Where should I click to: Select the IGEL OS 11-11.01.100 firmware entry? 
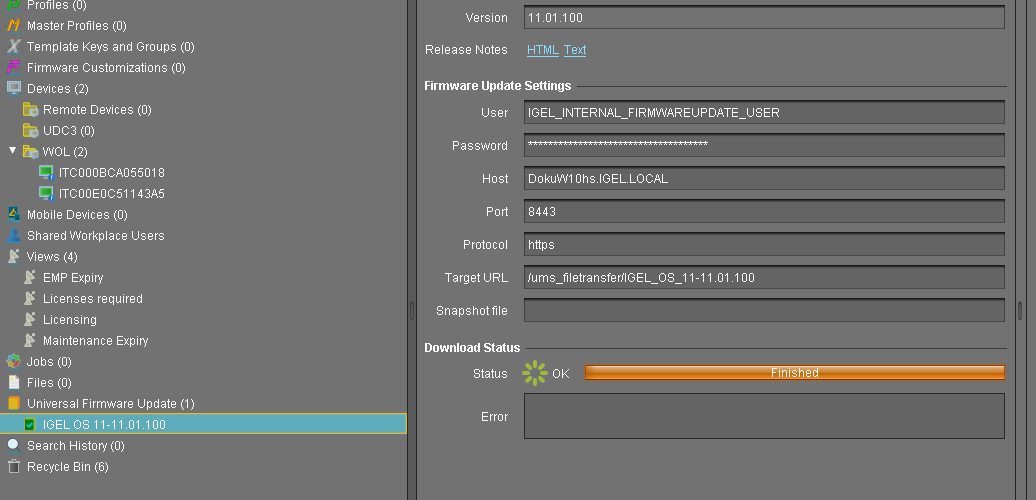pos(104,425)
